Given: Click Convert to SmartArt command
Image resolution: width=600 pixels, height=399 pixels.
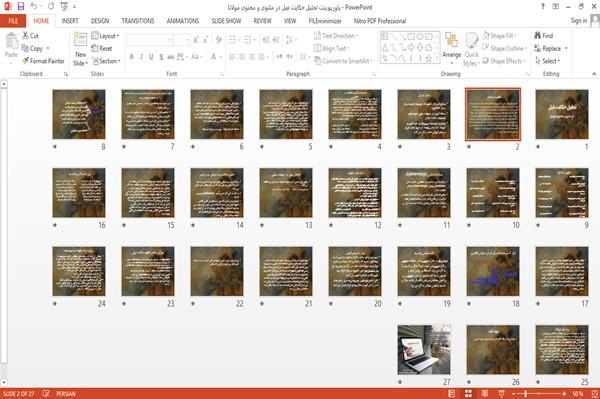Looking at the screenshot, I should 342,61.
